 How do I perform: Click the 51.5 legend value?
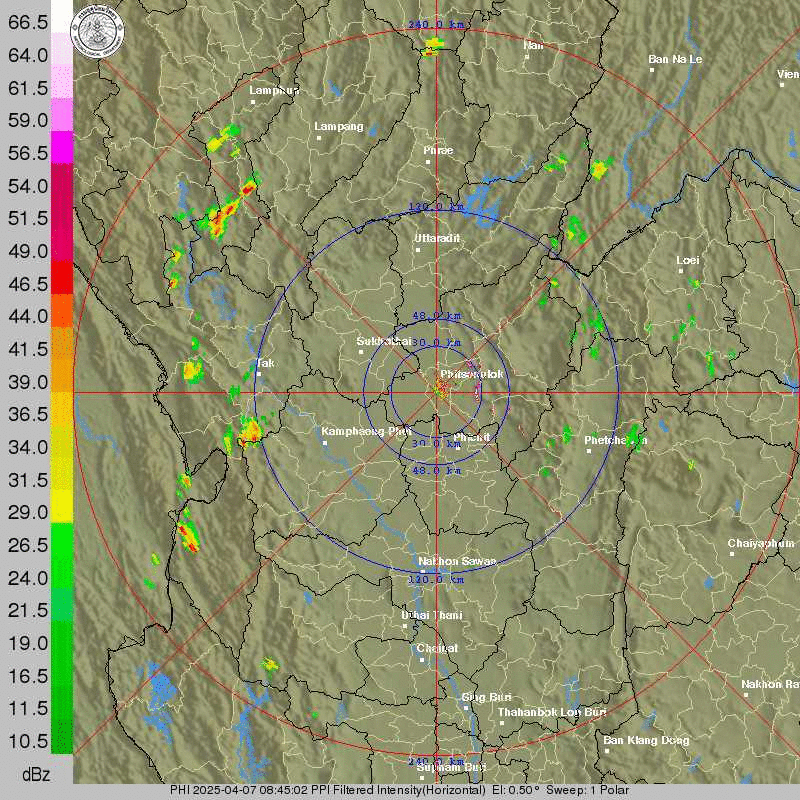[28, 218]
